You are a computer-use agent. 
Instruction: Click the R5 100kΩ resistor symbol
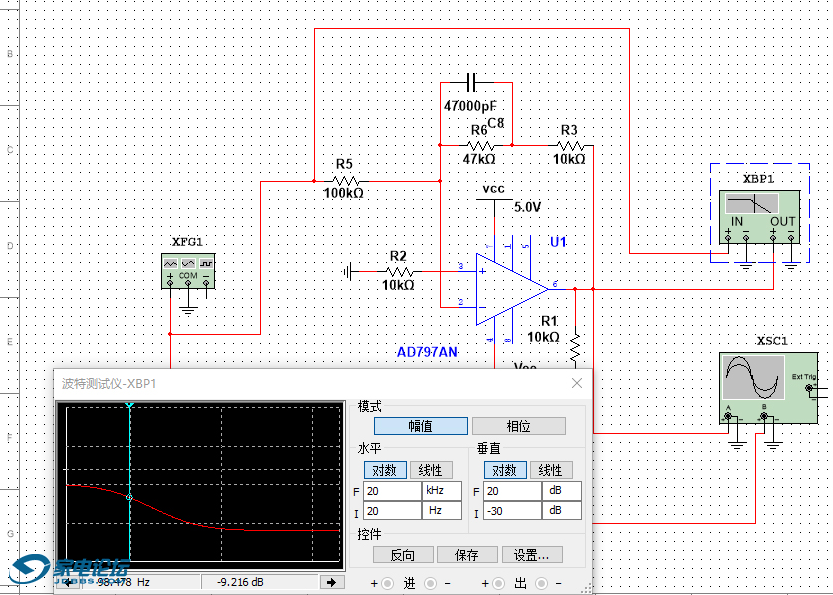343,181
